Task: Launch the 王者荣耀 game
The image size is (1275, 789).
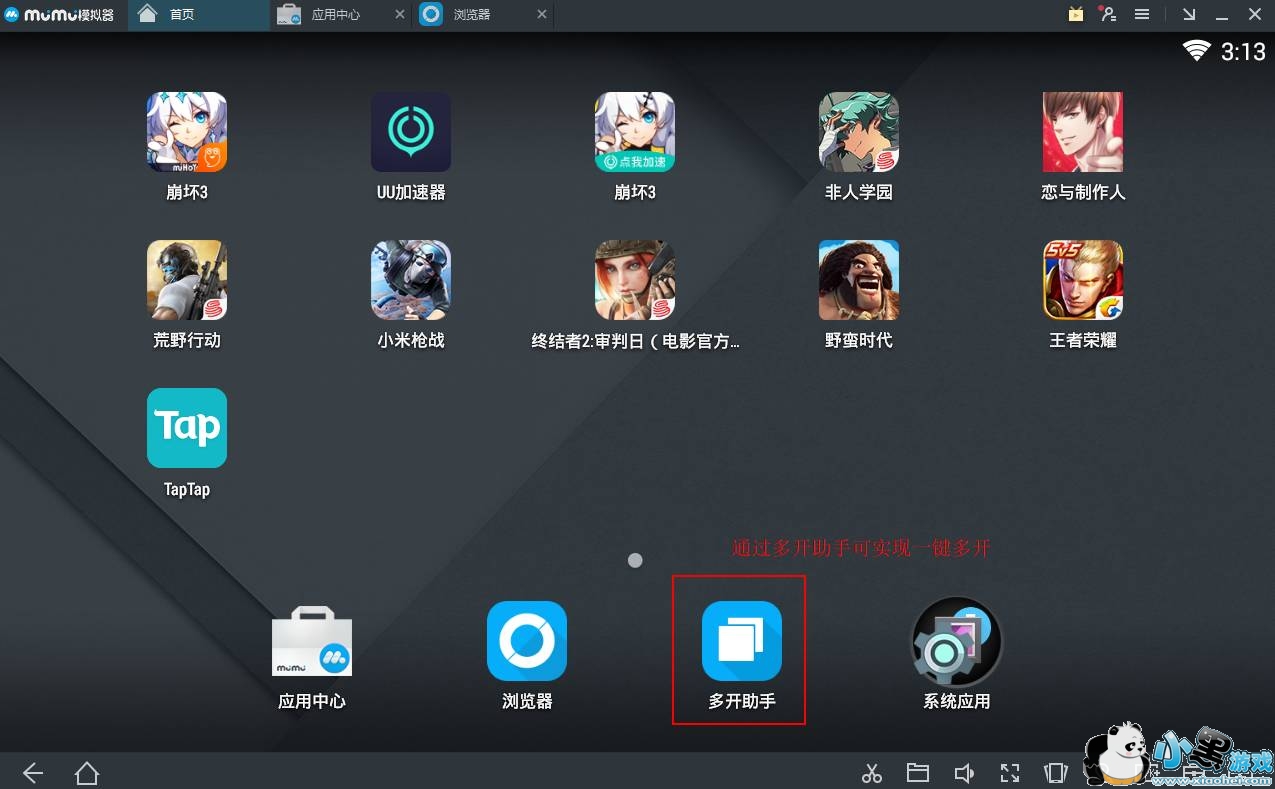Action: point(1083,280)
